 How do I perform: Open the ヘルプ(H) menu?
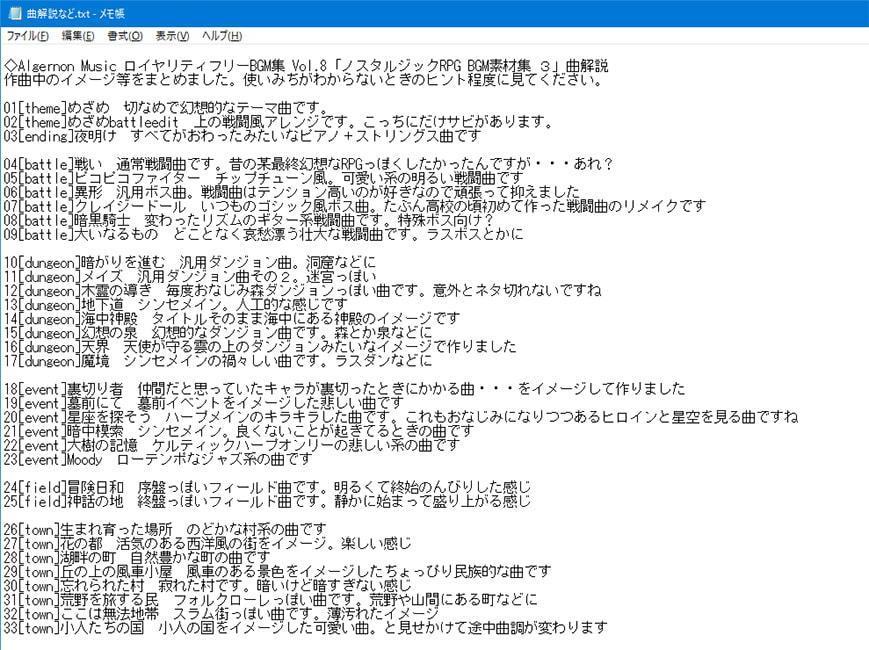pos(222,36)
